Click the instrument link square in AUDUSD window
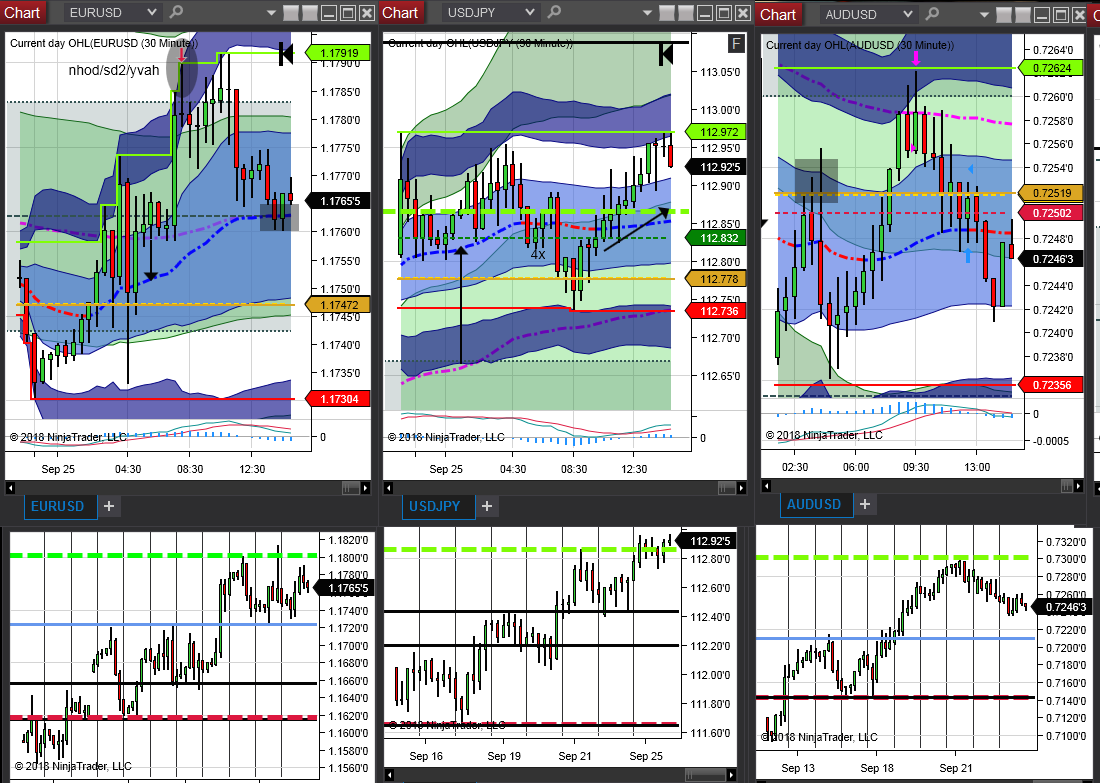Image resolution: width=1100 pixels, height=783 pixels. [1003, 15]
